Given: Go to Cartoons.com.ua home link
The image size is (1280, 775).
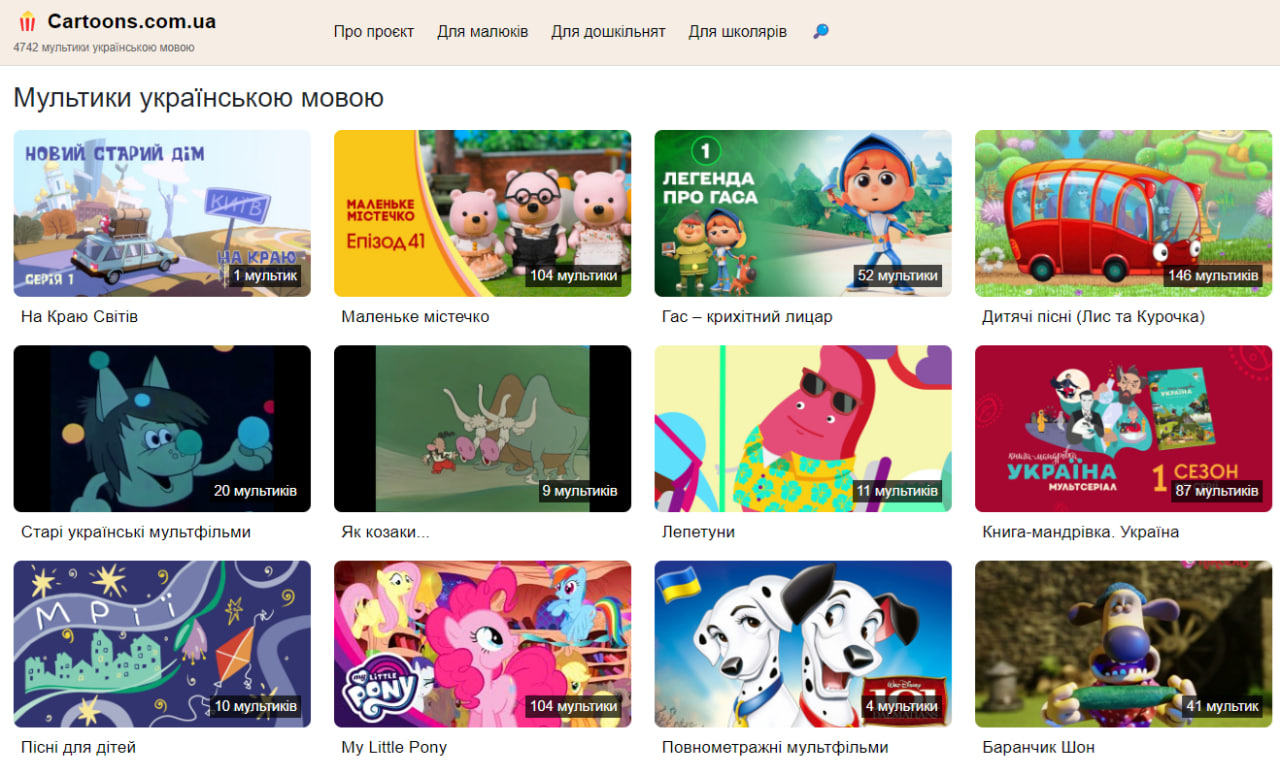Looking at the screenshot, I should [x=131, y=21].
